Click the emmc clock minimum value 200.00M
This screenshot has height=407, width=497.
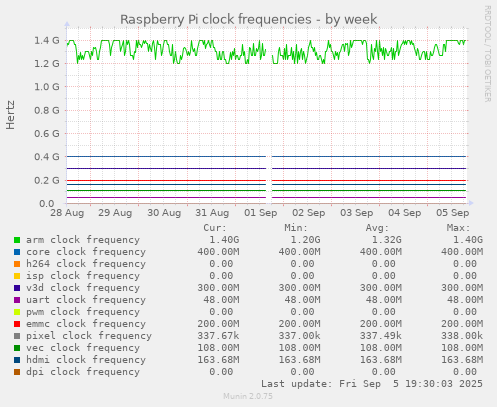(299, 324)
